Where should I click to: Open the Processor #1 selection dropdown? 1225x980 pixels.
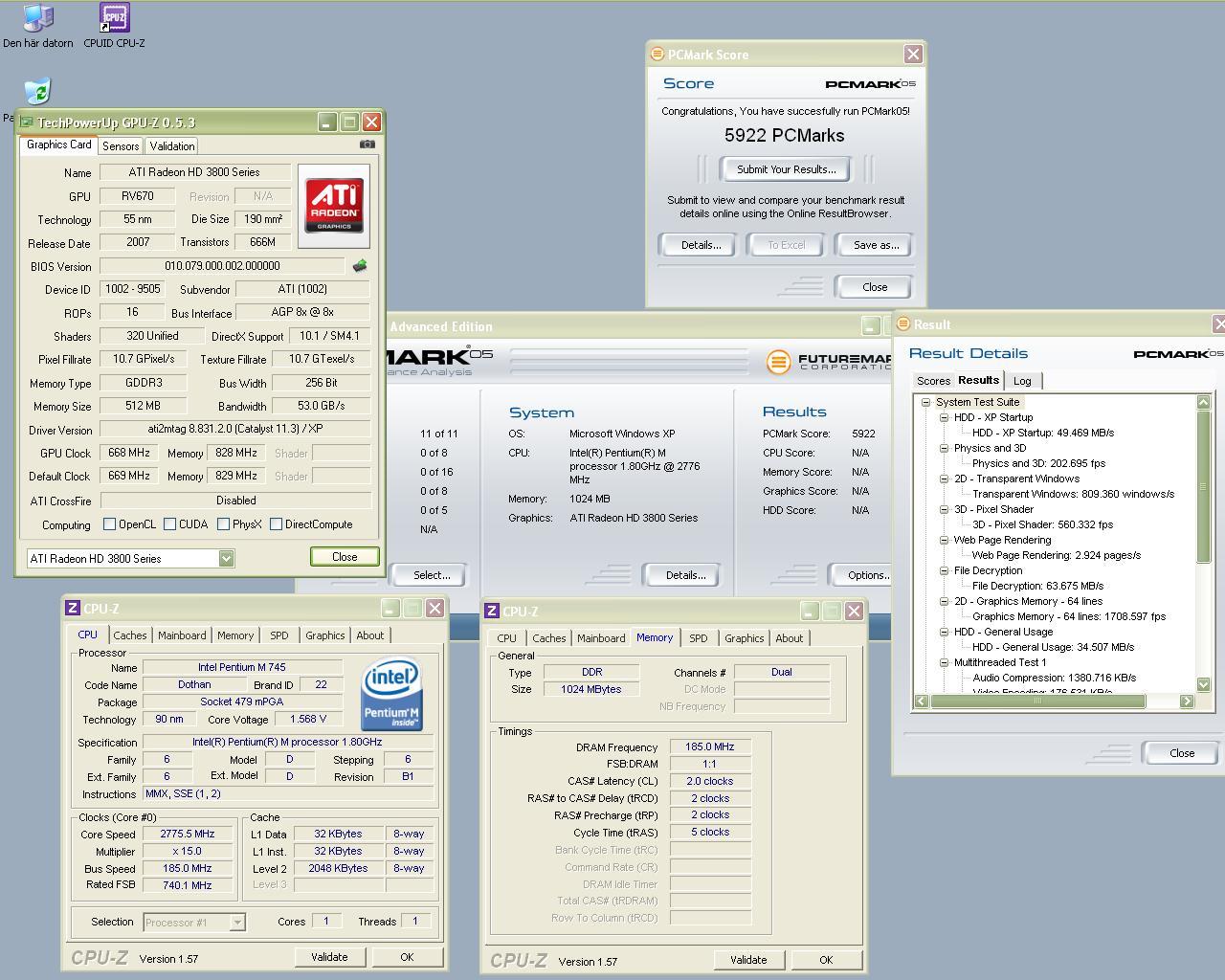point(237,923)
